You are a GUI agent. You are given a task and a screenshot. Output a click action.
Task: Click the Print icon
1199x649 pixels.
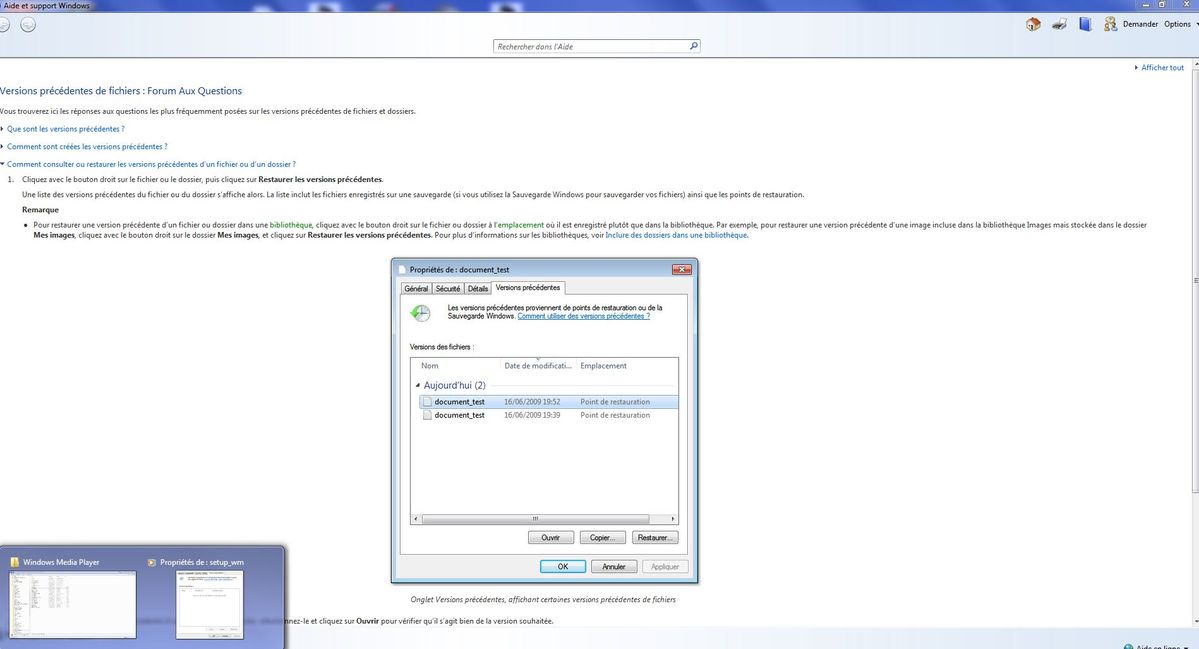(x=1059, y=23)
